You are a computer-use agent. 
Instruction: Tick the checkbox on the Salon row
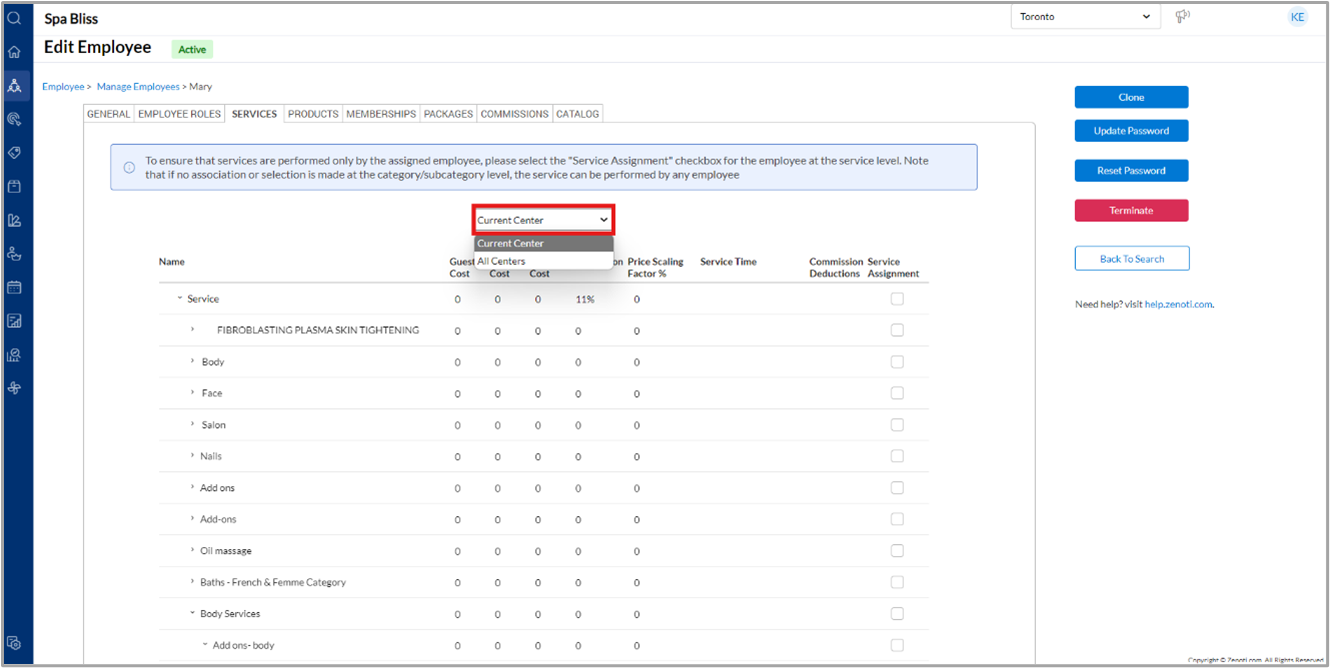coord(897,425)
